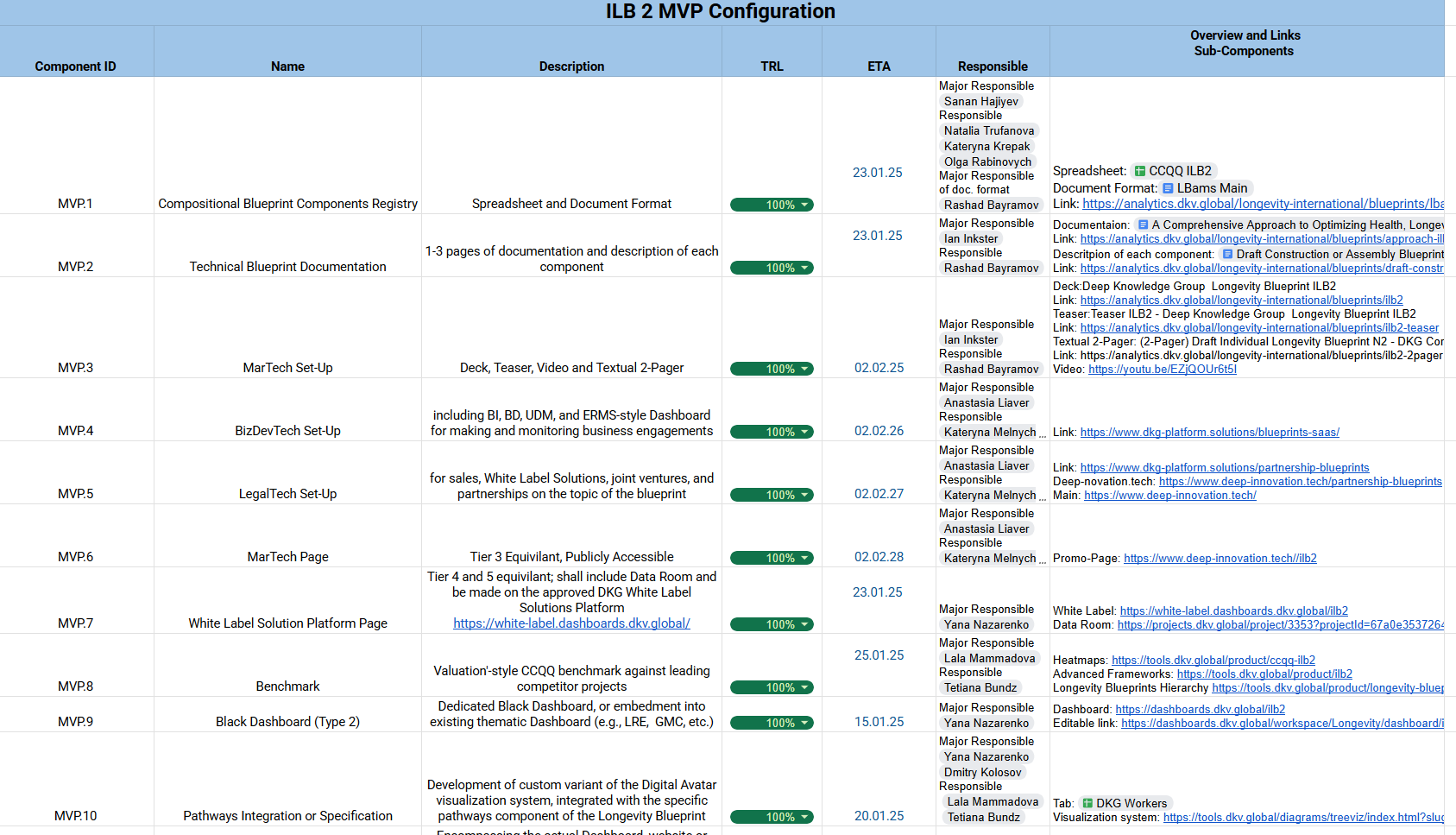The width and height of the screenshot is (1456, 835).
Task: Open the 'A Comprehensive Approach' document chip icon
Action: pyautogui.click(x=1144, y=225)
